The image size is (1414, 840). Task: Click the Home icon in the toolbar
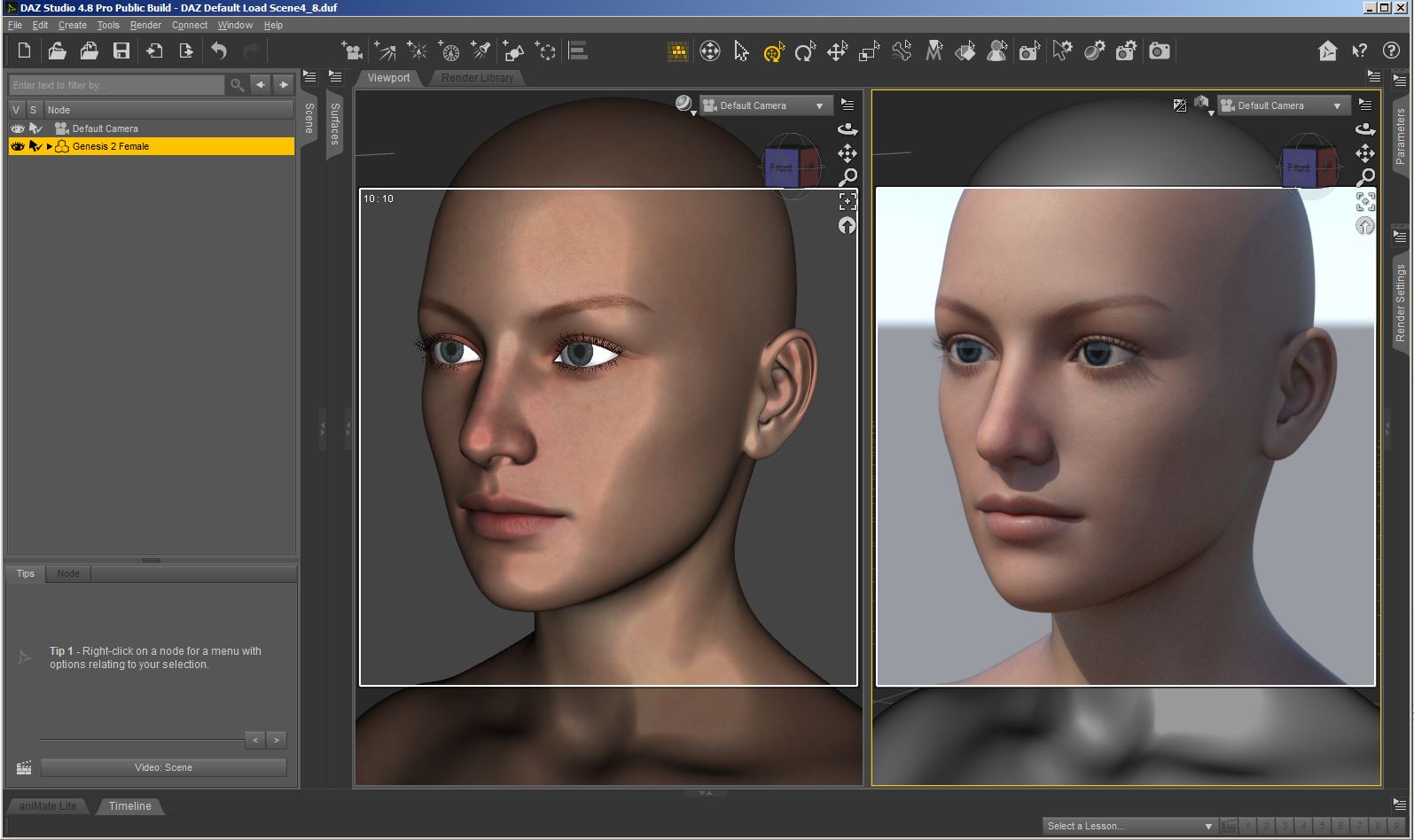1327,51
